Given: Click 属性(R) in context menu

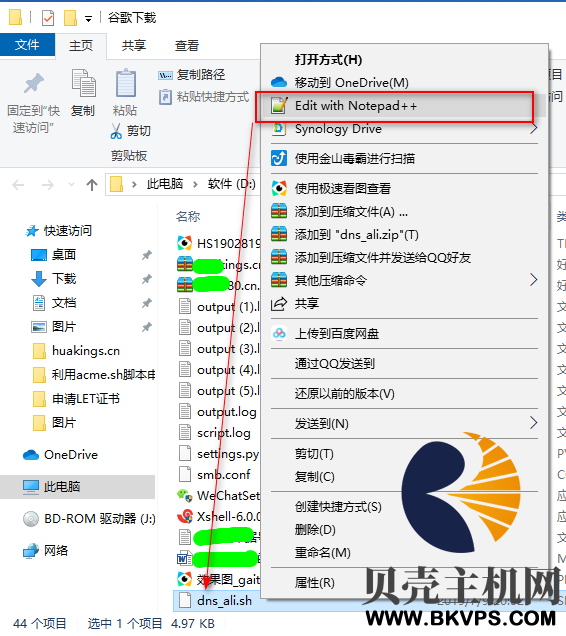Looking at the screenshot, I should pyautogui.click(x=314, y=582).
